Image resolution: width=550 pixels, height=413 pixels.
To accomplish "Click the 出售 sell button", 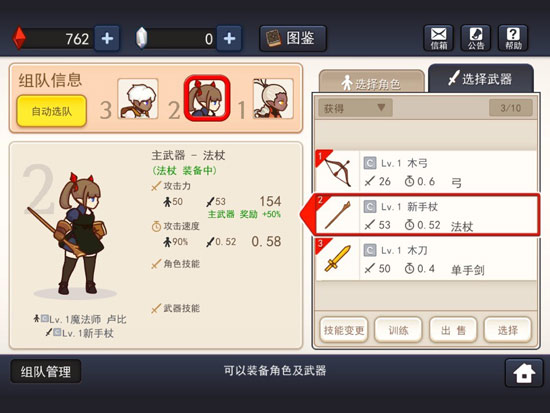I will (x=453, y=330).
